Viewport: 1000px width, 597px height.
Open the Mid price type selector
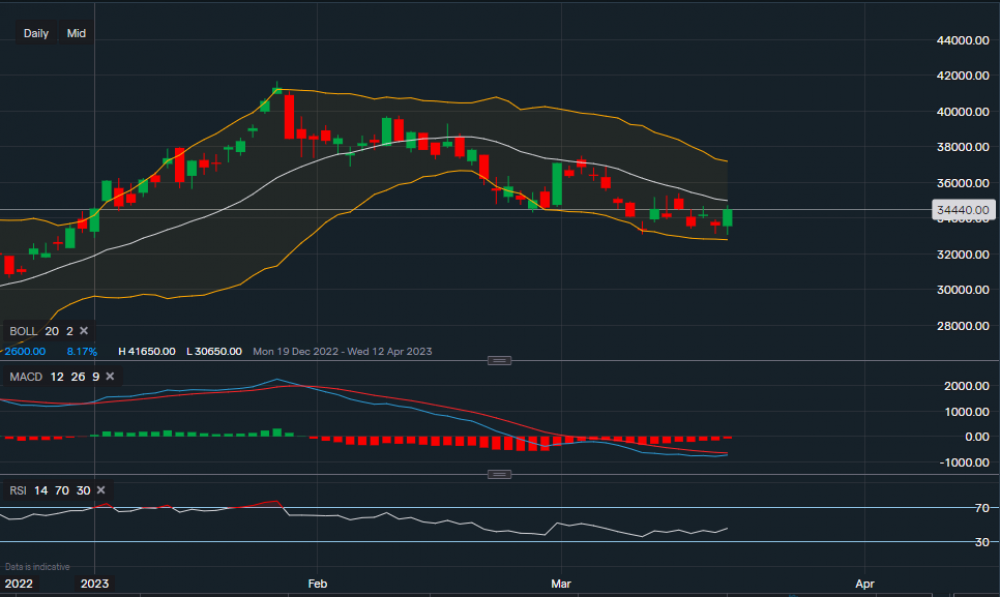76,33
